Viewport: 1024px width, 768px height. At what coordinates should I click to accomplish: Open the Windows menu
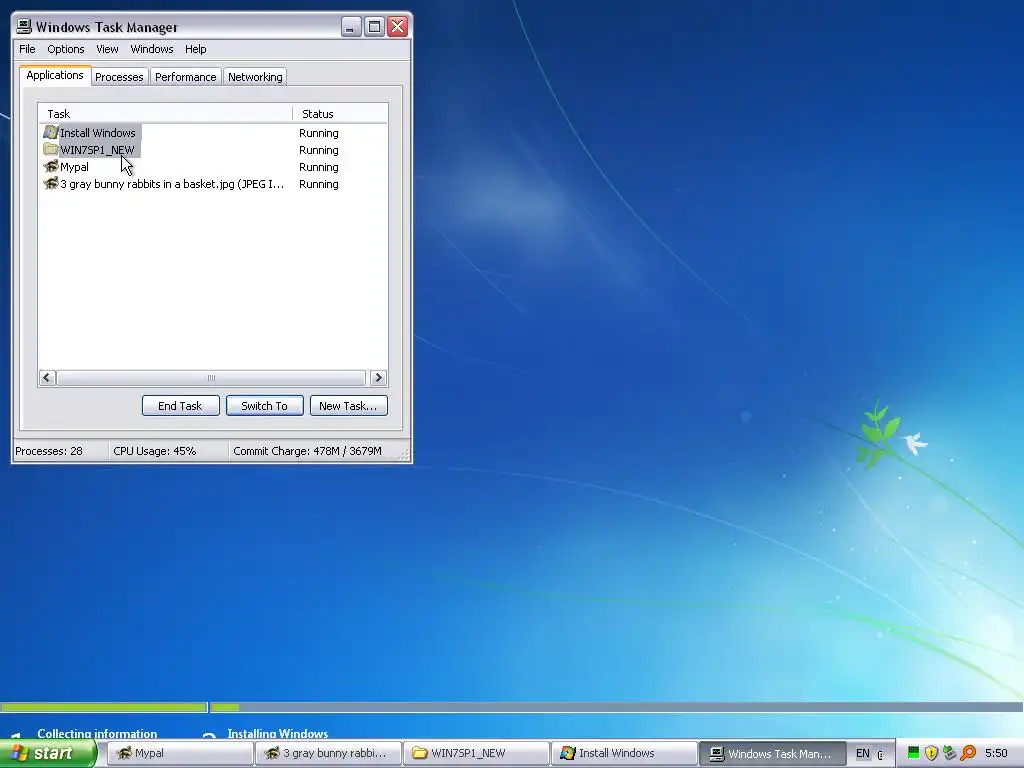click(x=152, y=49)
